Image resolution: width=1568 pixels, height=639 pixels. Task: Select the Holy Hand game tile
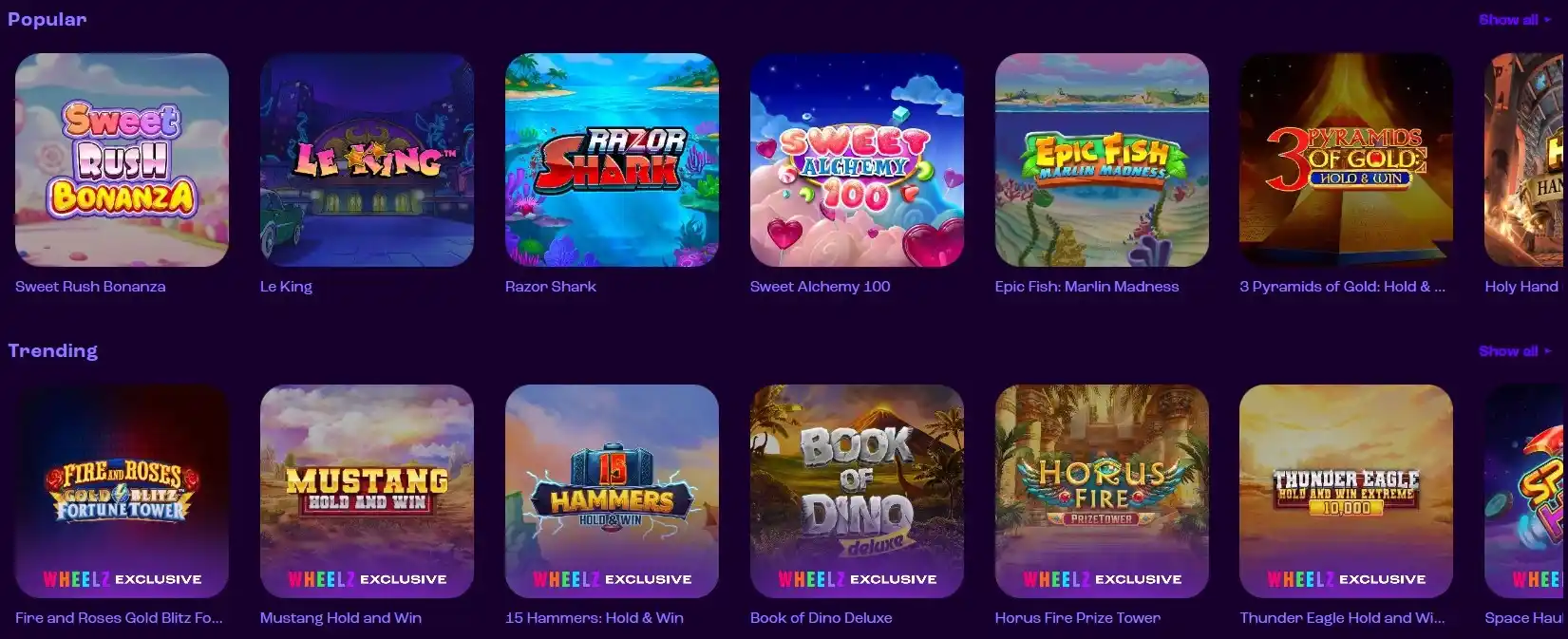[x=1526, y=160]
